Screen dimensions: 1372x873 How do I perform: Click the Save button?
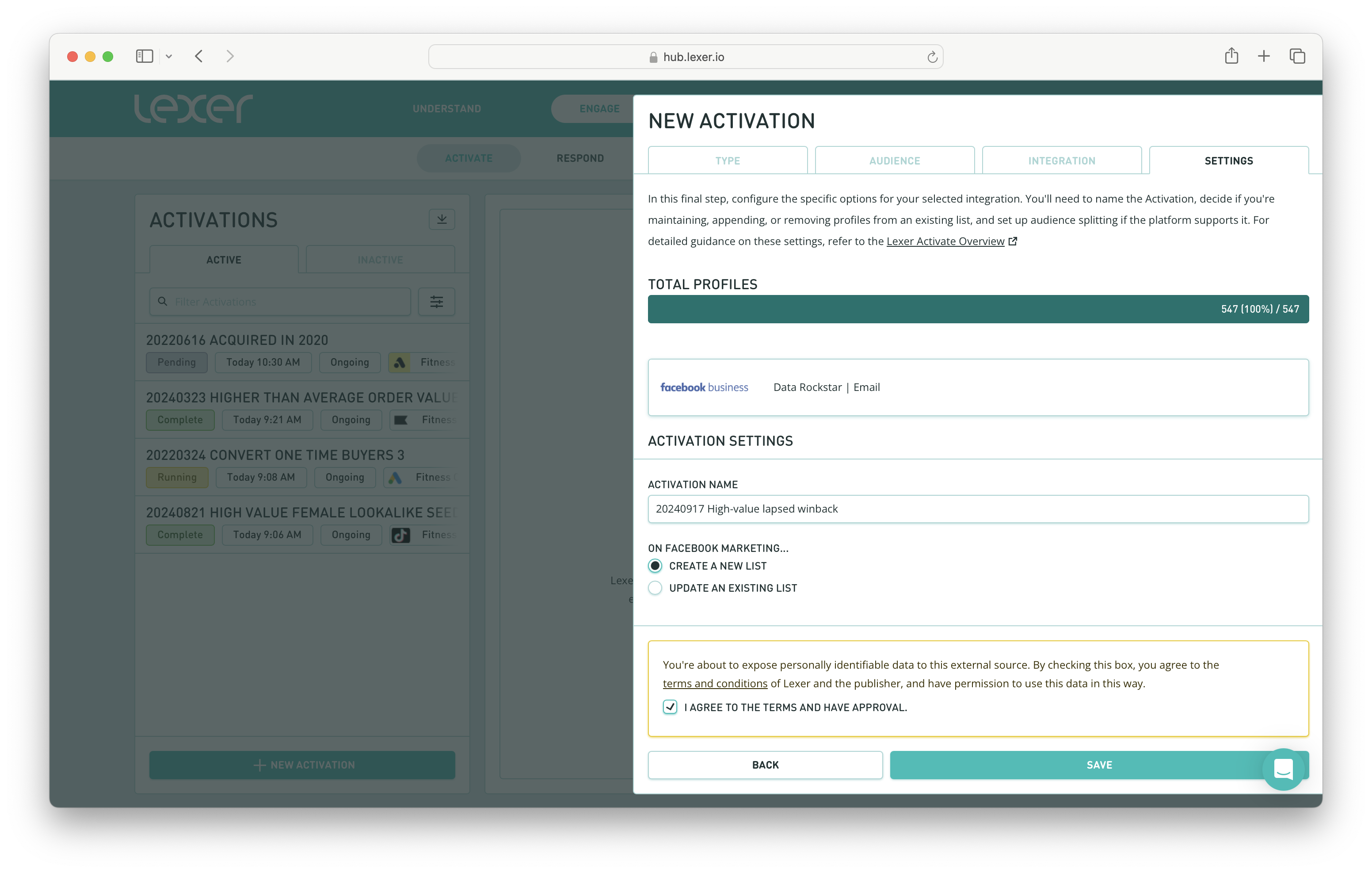(1099, 765)
